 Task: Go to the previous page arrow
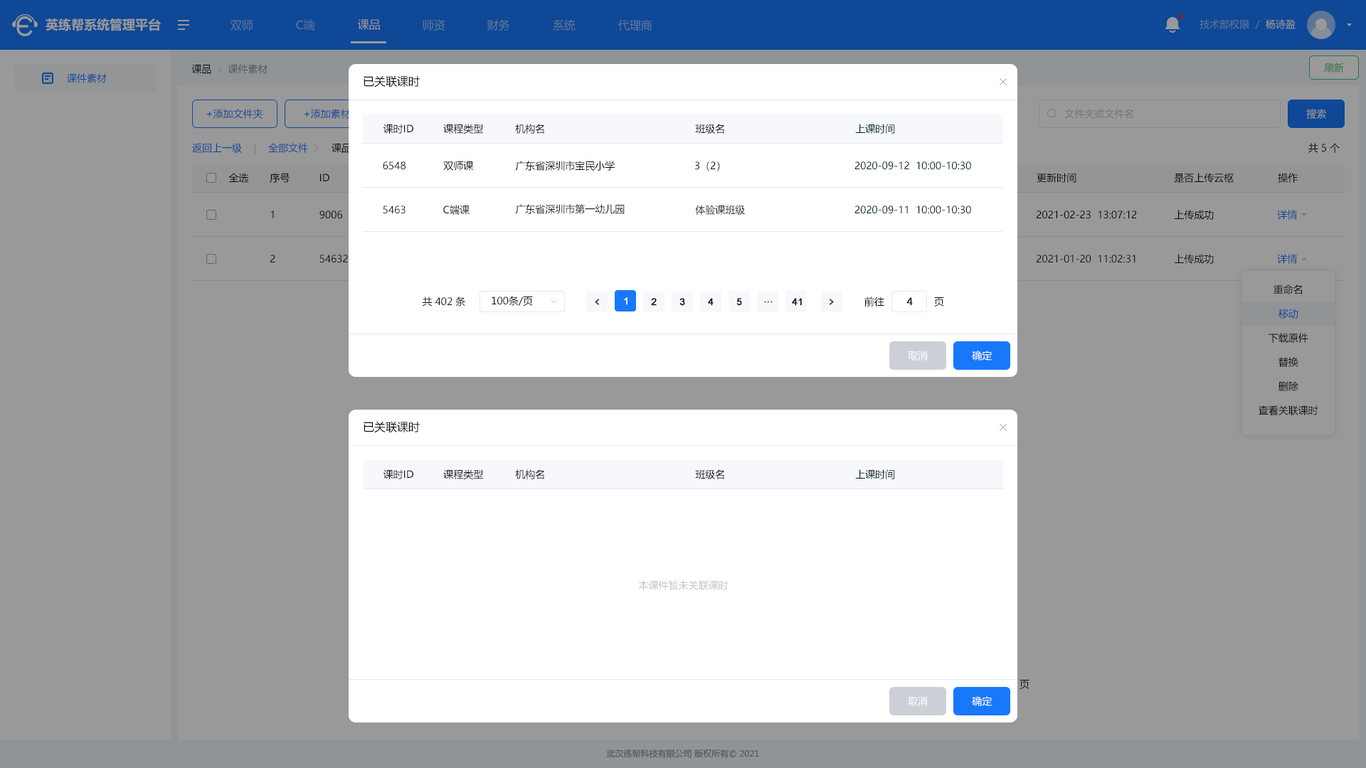coord(597,301)
